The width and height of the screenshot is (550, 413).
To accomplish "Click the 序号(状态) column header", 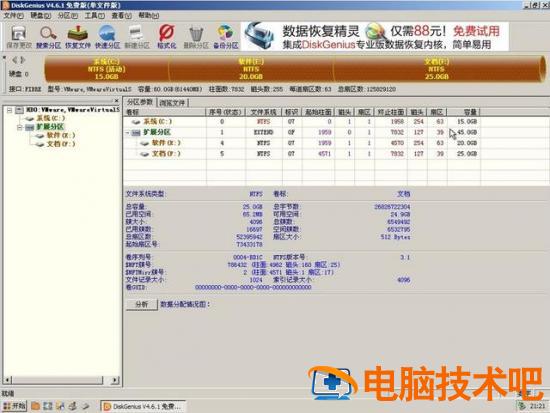I will point(226,112).
